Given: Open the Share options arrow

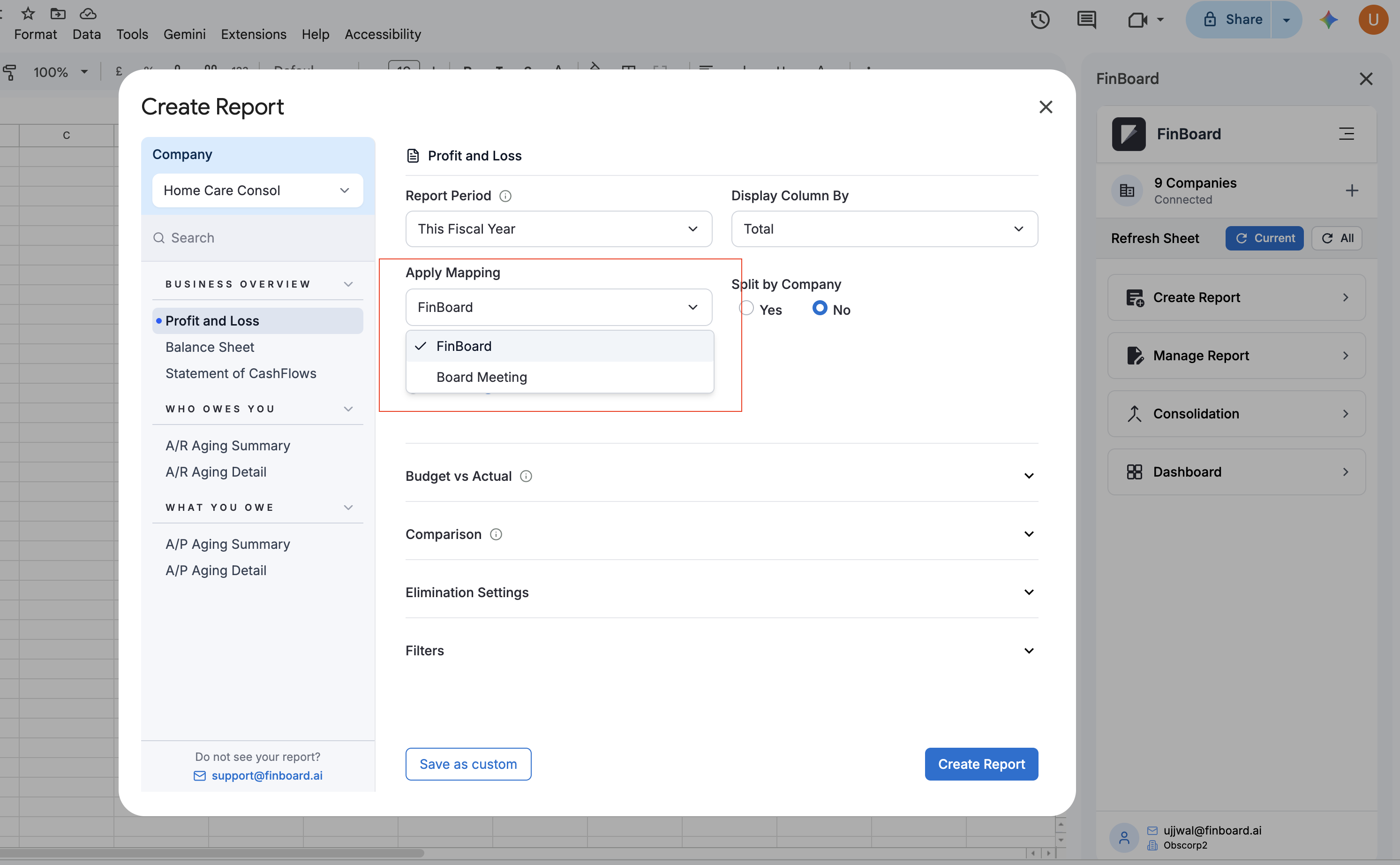Looking at the screenshot, I should [x=1286, y=19].
